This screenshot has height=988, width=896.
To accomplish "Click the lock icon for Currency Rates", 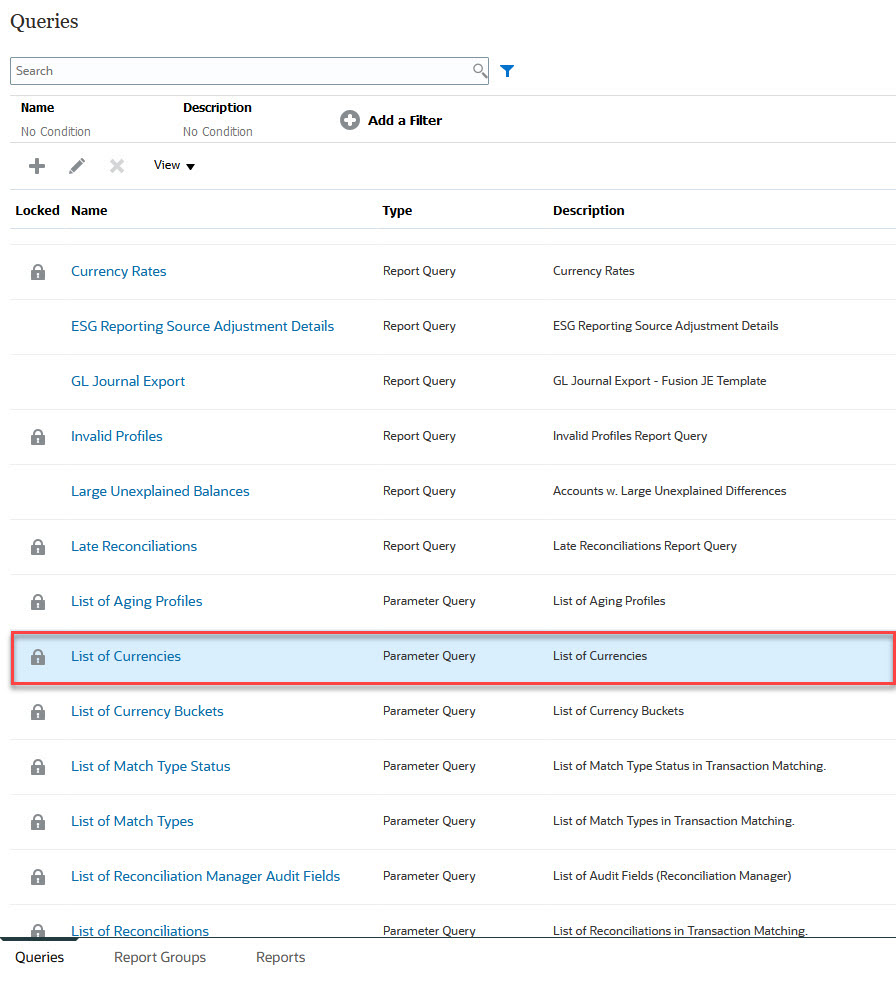I will 38,272.
